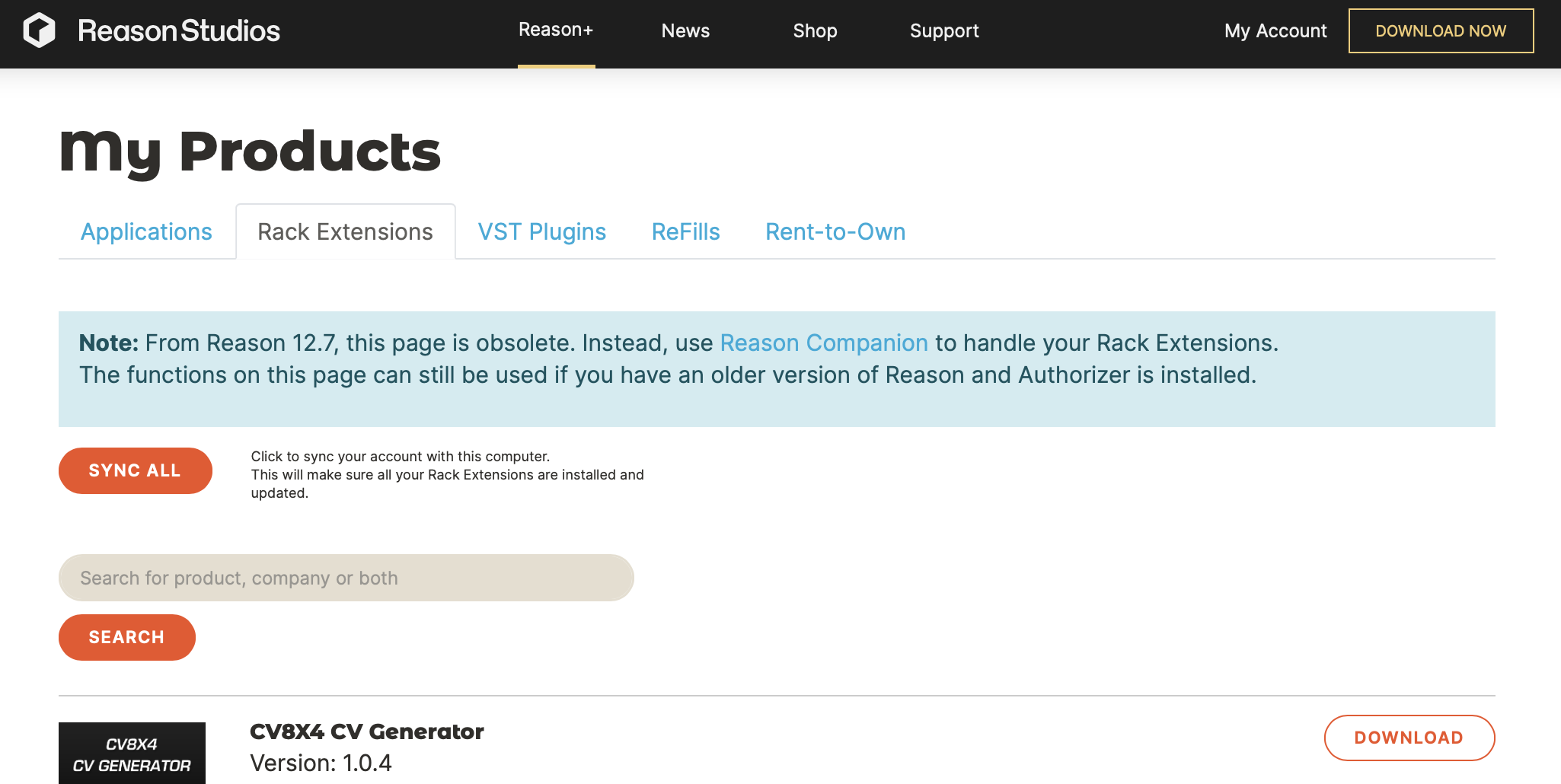Click the Reason Studios hexagon logo icon

(x=40, y=30)
